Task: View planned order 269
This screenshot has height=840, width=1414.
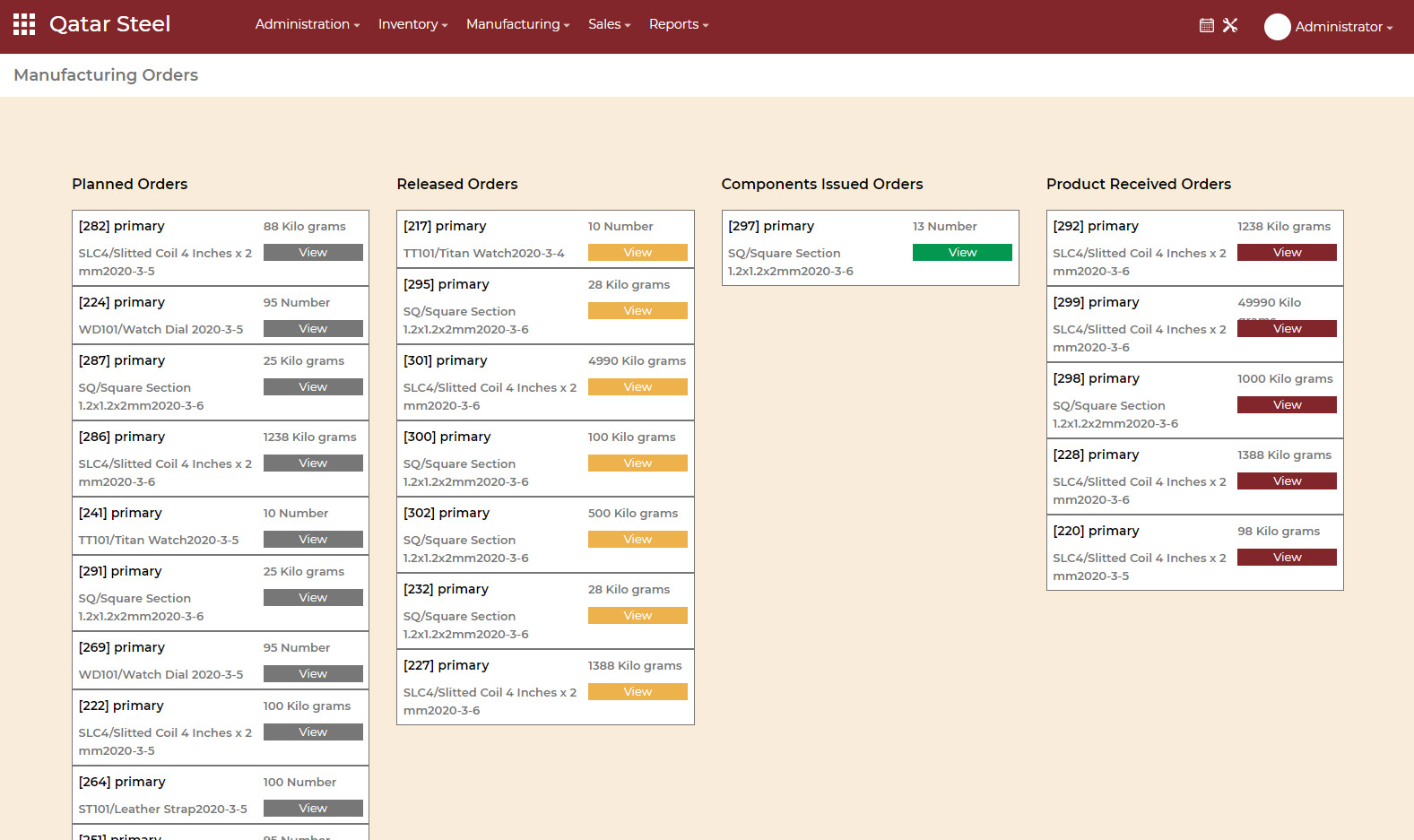Action: tap(313, 674)
